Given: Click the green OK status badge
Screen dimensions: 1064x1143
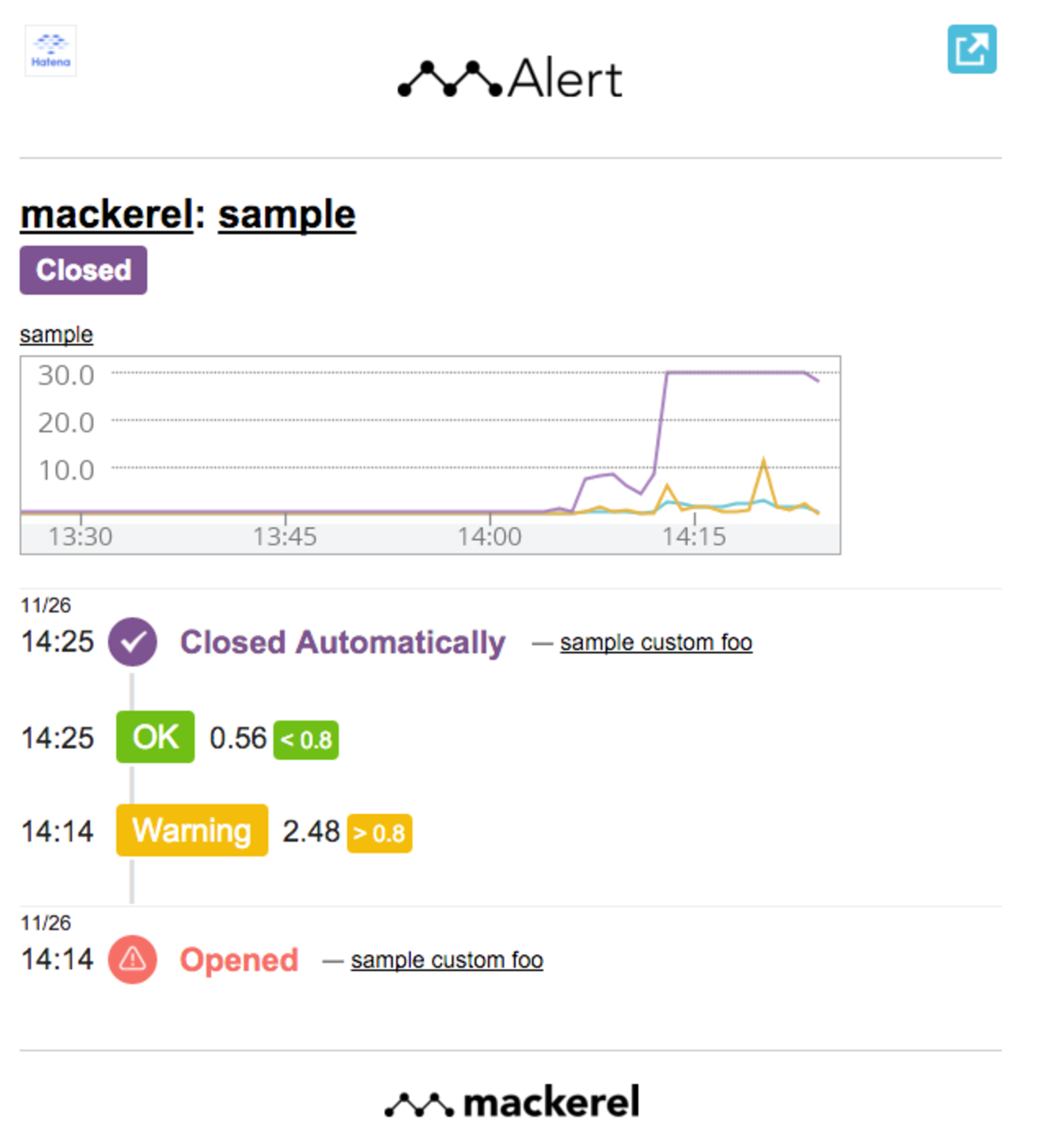Looking at the screenshot, I should [x=156, y=737].
